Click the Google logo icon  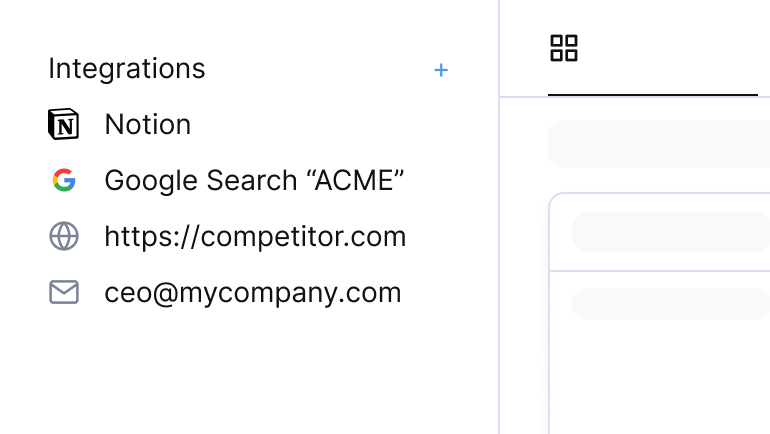point(63,181)
